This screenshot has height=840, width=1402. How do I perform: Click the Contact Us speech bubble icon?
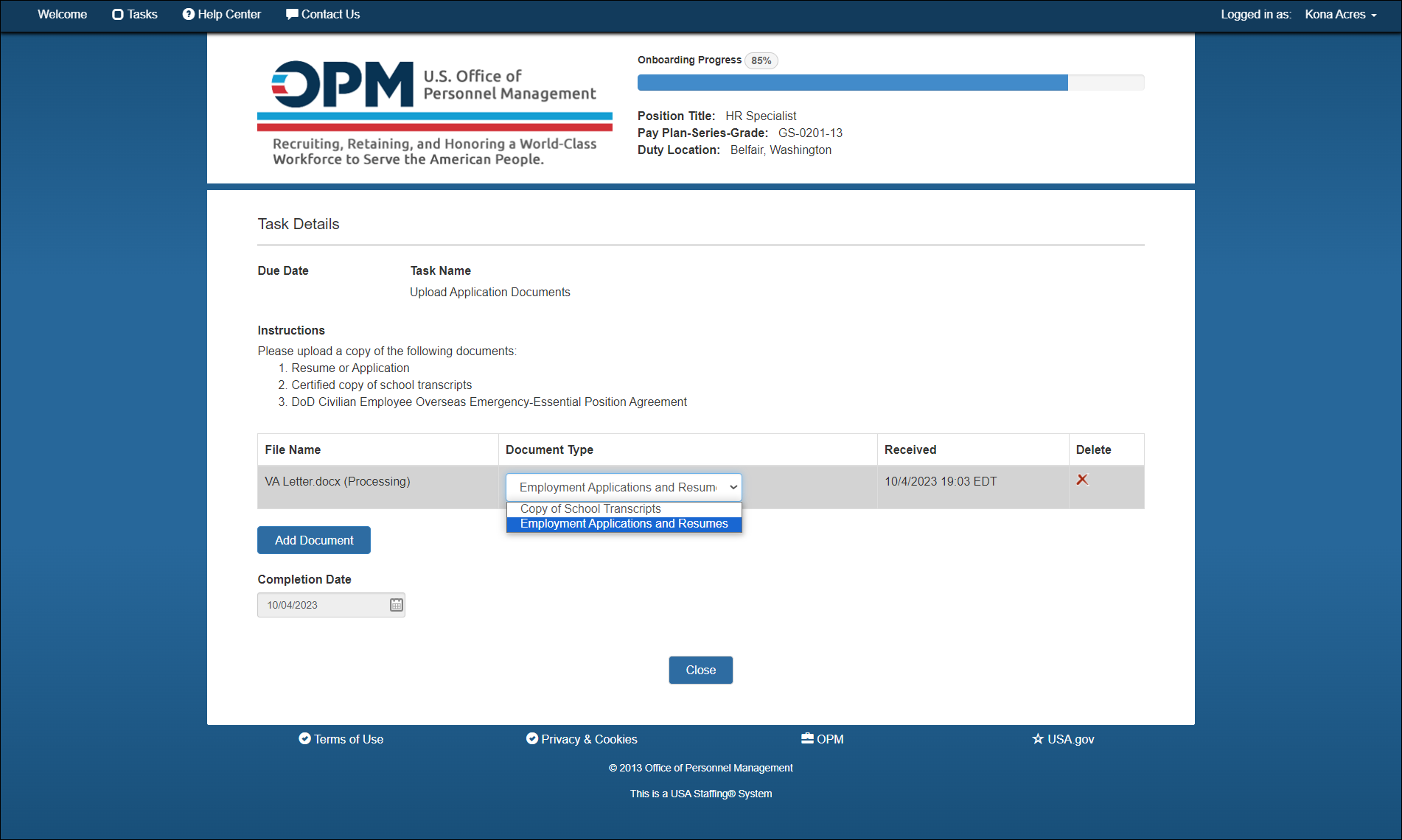pos(292,14)
